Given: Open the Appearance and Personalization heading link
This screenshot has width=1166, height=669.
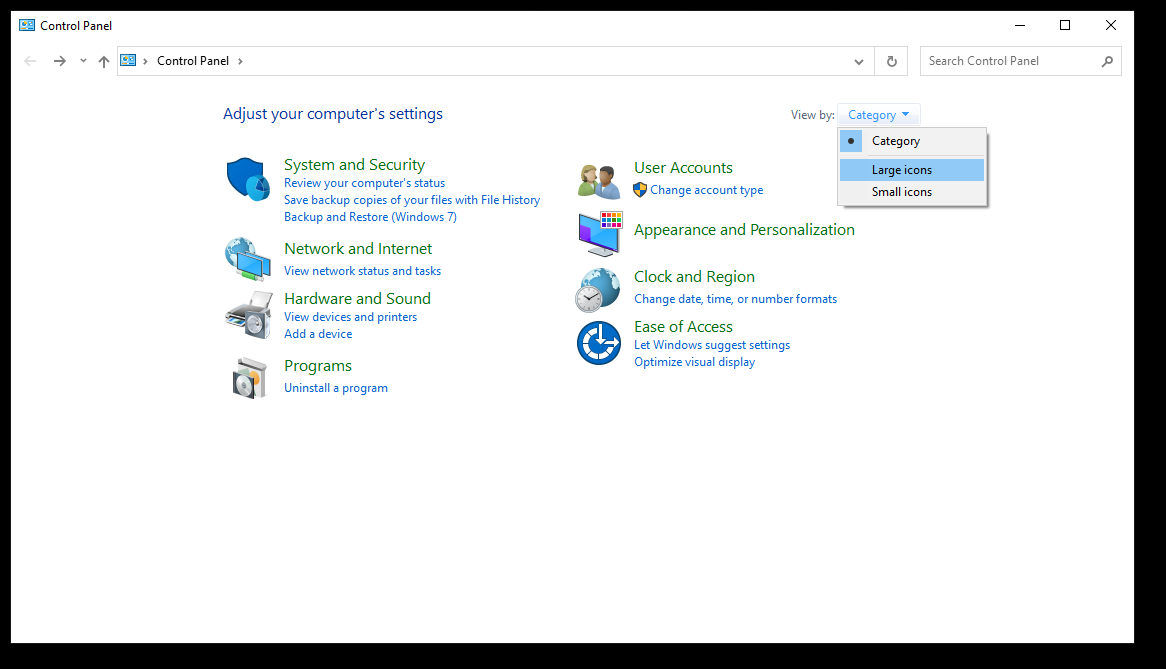Looking at the screenshot, I should click(x=744, y=230).
